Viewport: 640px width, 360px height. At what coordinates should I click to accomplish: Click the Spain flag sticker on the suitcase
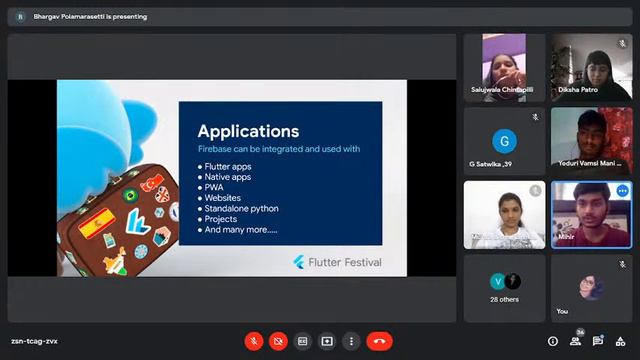point(97,223)
